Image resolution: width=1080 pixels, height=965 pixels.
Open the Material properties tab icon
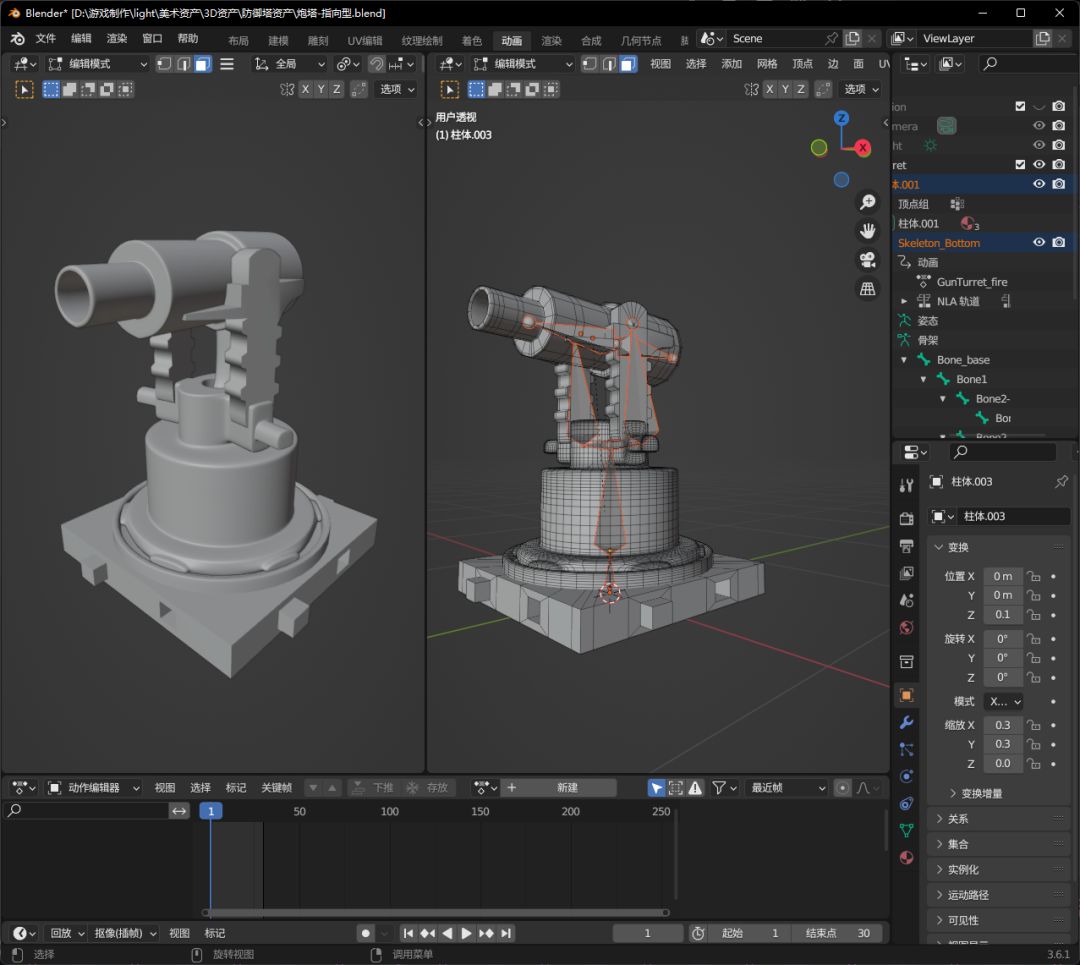click(x=906, y=857)
